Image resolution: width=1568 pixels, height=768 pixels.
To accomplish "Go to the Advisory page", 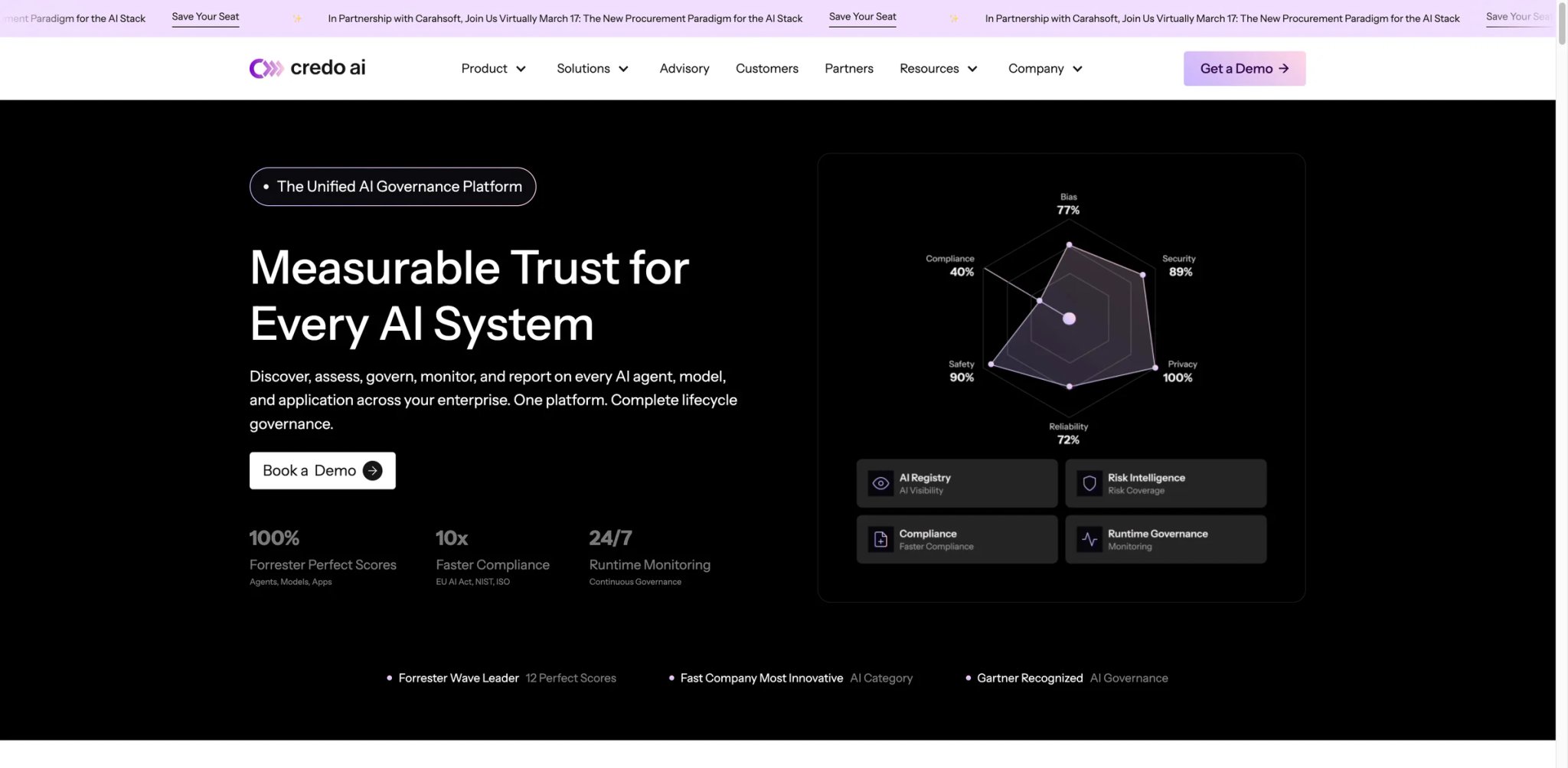I will [x=684, y=69].
